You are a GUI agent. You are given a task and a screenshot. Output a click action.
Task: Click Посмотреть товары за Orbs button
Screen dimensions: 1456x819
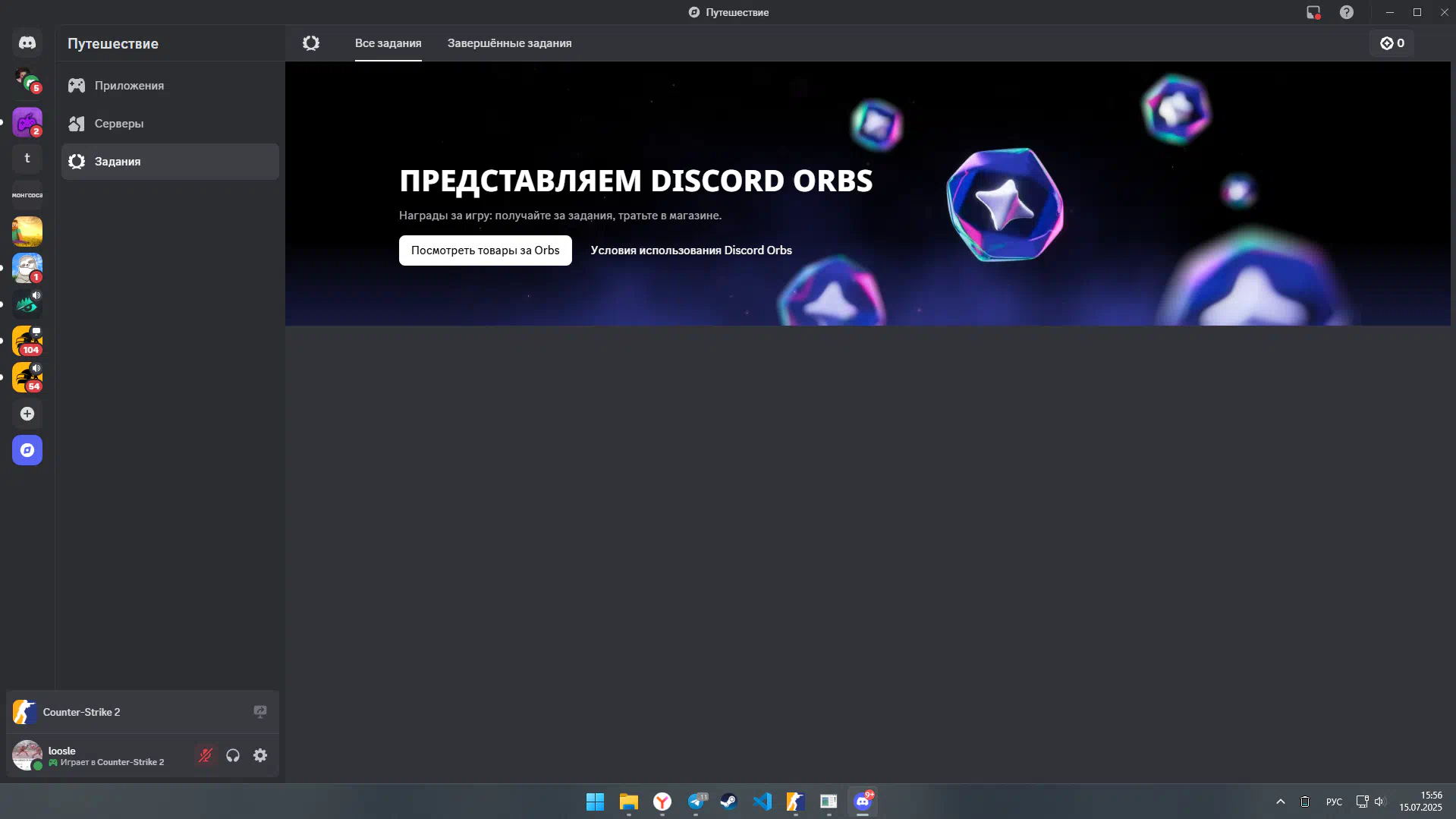(x=485, y=250)
